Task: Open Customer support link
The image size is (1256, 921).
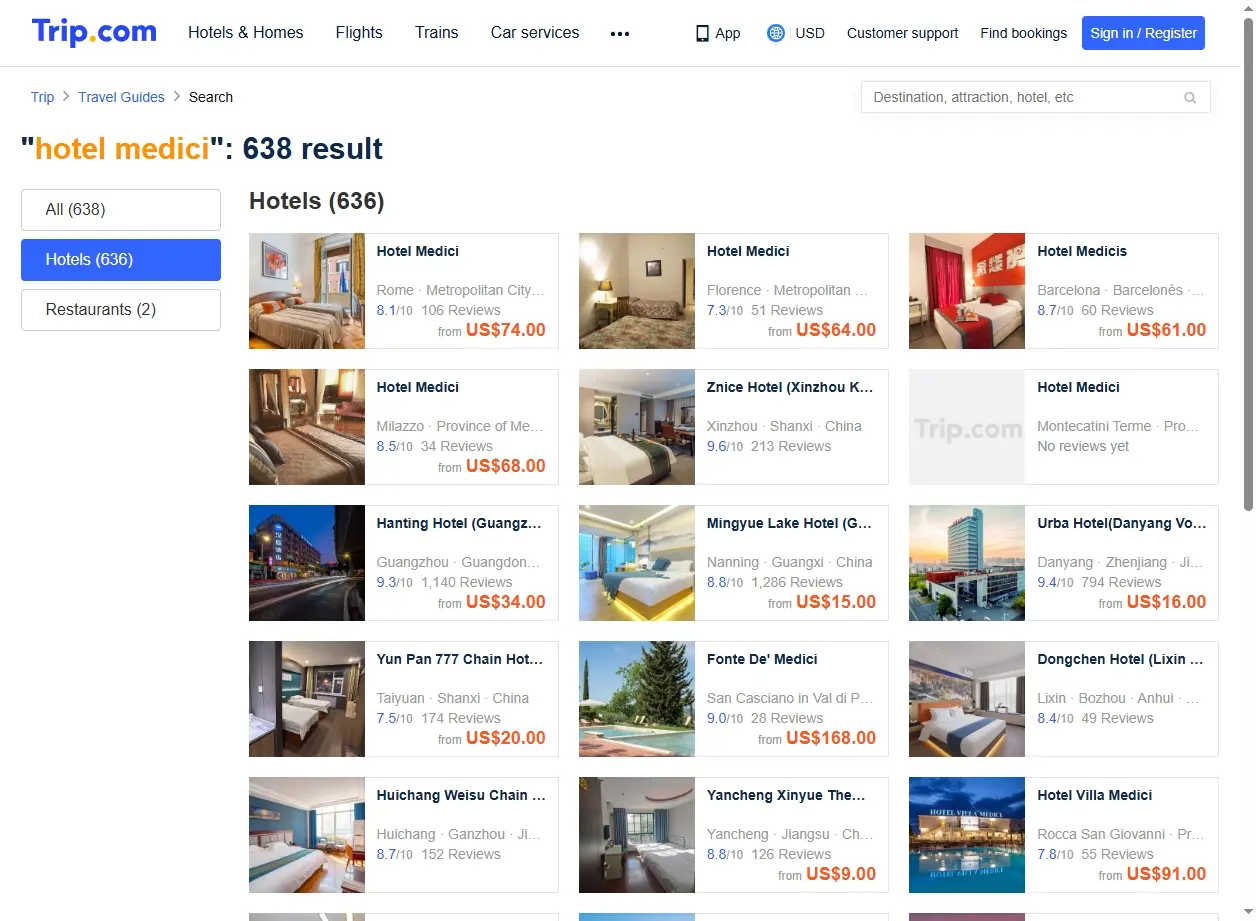Action: tap(902, 33)
